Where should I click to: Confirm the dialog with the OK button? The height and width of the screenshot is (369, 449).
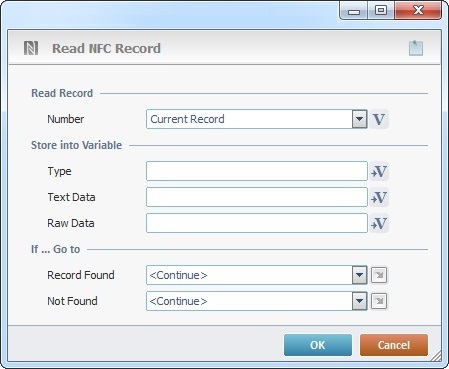318,345
